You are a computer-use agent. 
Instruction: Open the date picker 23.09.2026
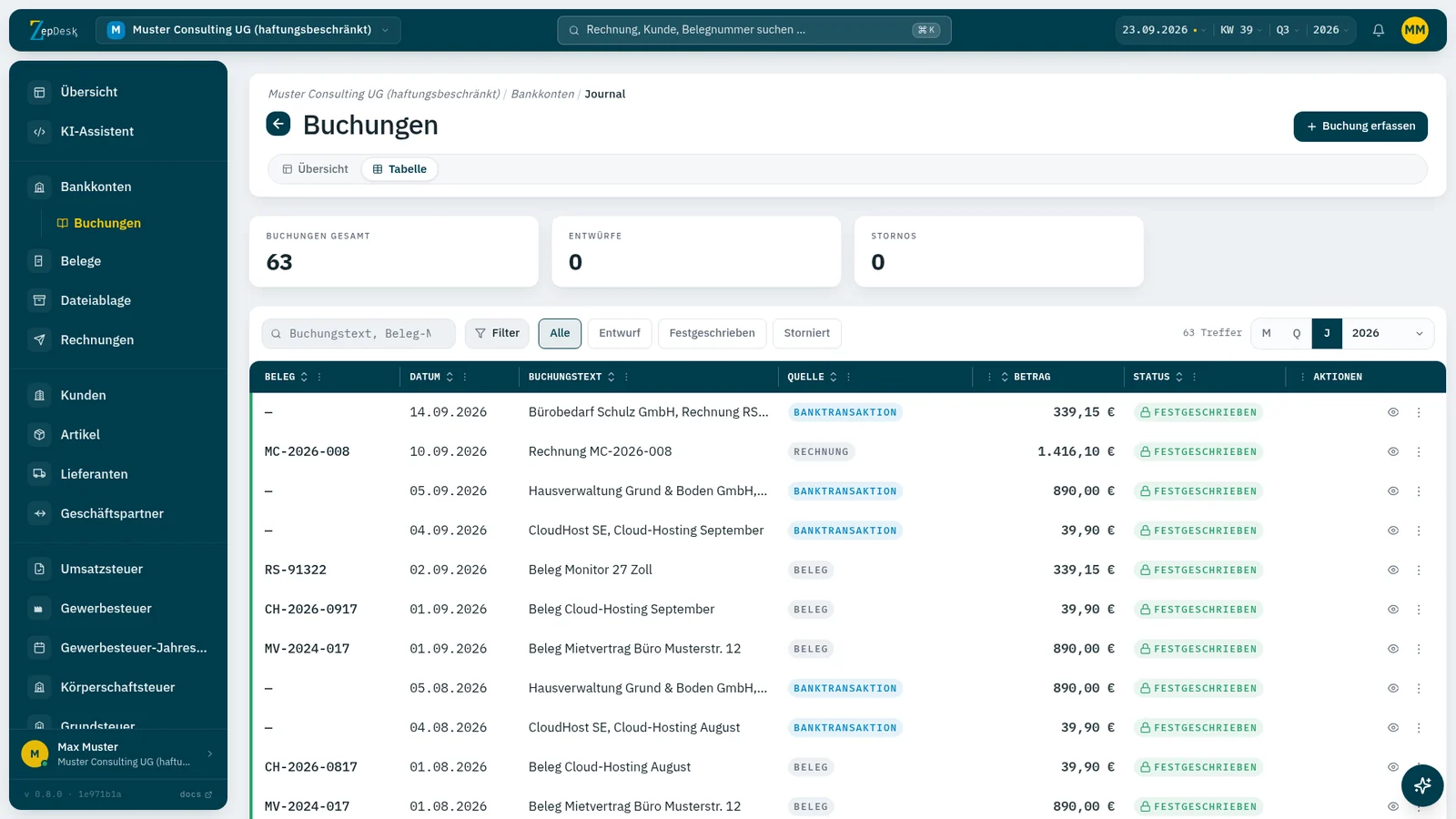(1165, 30)
